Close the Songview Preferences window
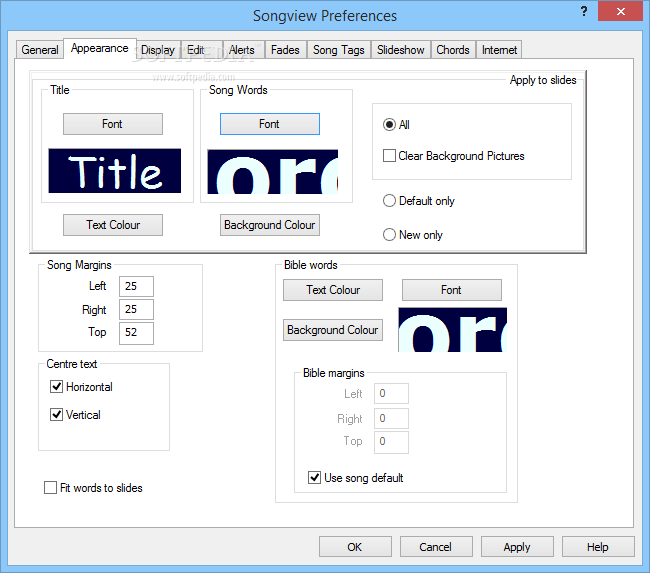Image resolution: width=650 pixels, height=573 pixels. click(621, 11)
